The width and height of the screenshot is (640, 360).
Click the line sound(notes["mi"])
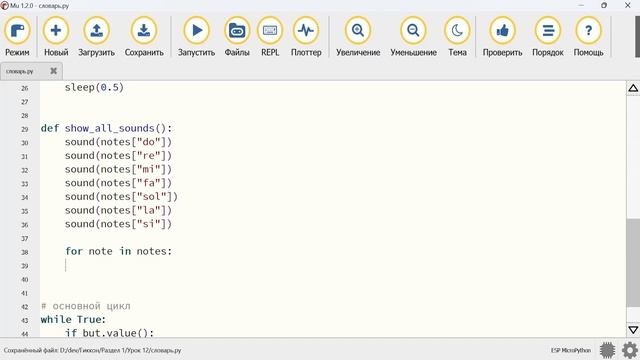(118, 169)
